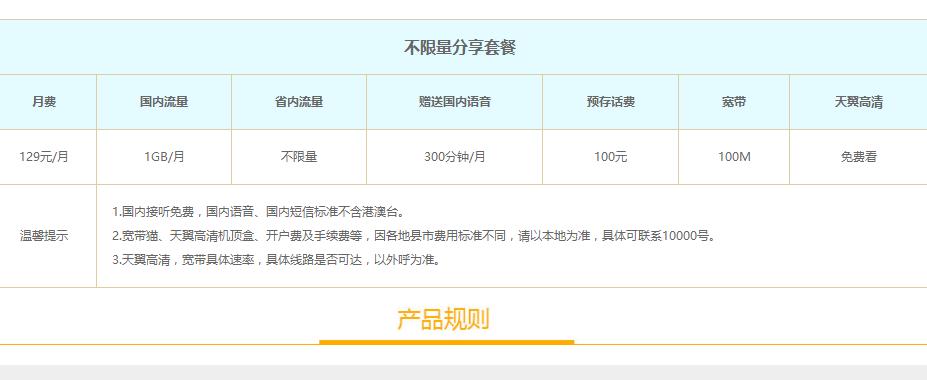Select the 月费 column header
This screenshot has width=927, height=380.
point(44,102)
